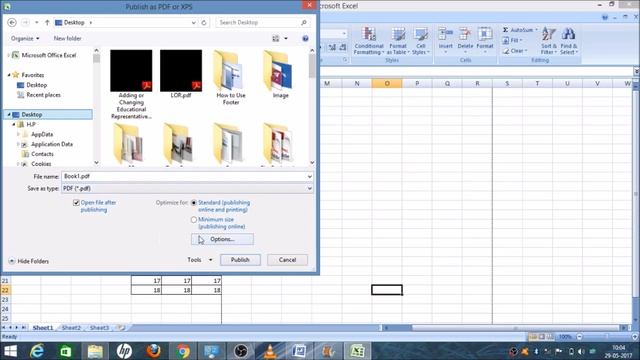640x360 pixels.
Task: Refresh the Desktop folder listing
Action: click(x=204, y=22)
